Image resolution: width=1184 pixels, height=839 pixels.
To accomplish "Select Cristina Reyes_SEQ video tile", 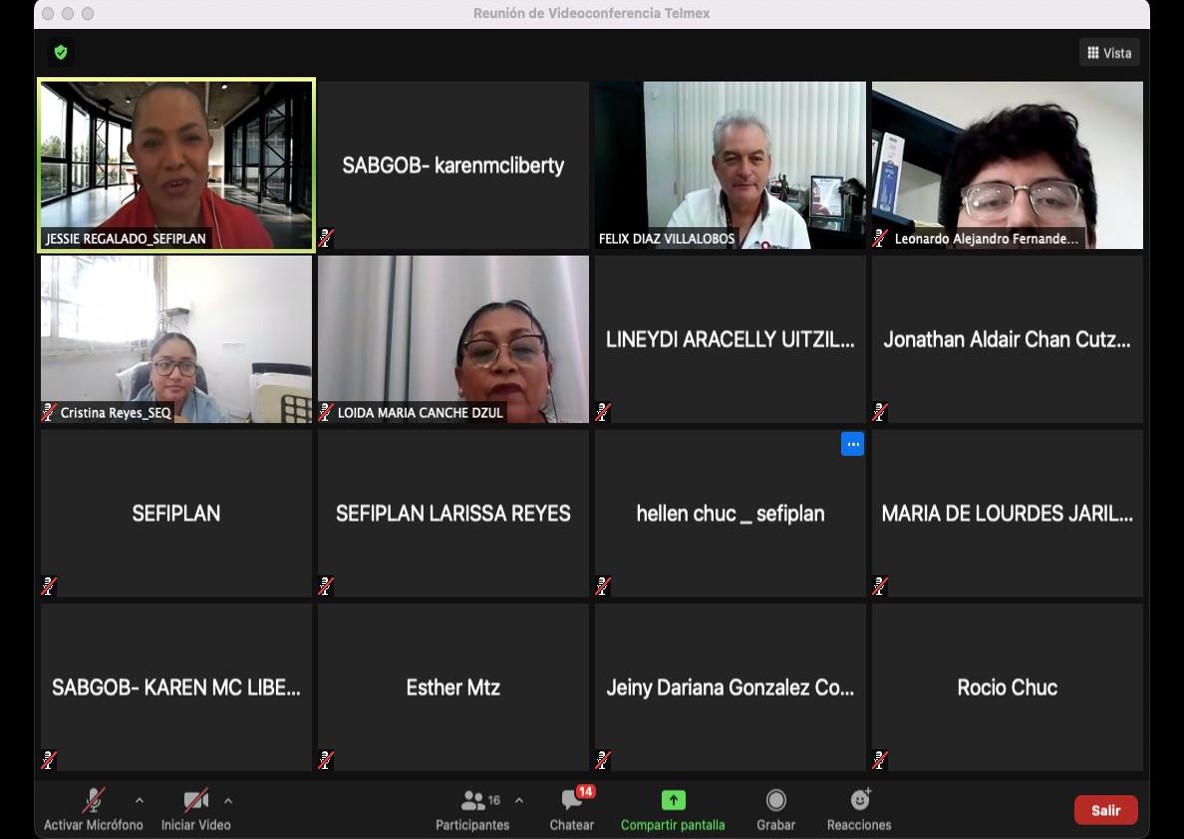I will (x=177, y=339).
